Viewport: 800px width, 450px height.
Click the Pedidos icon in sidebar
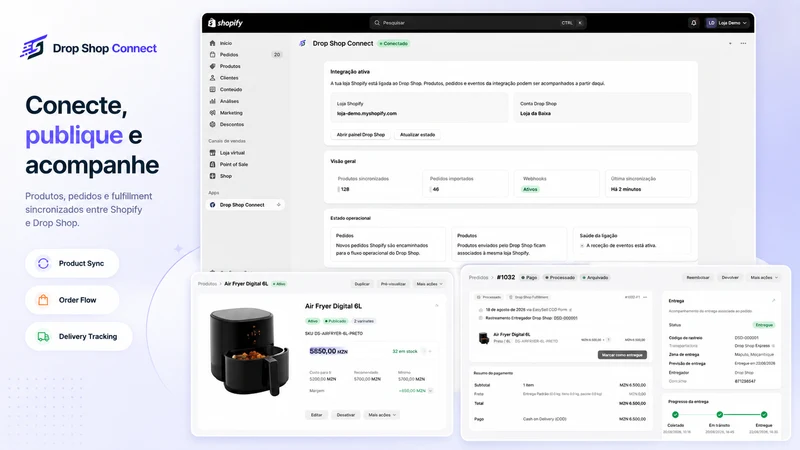click(213, 55)
